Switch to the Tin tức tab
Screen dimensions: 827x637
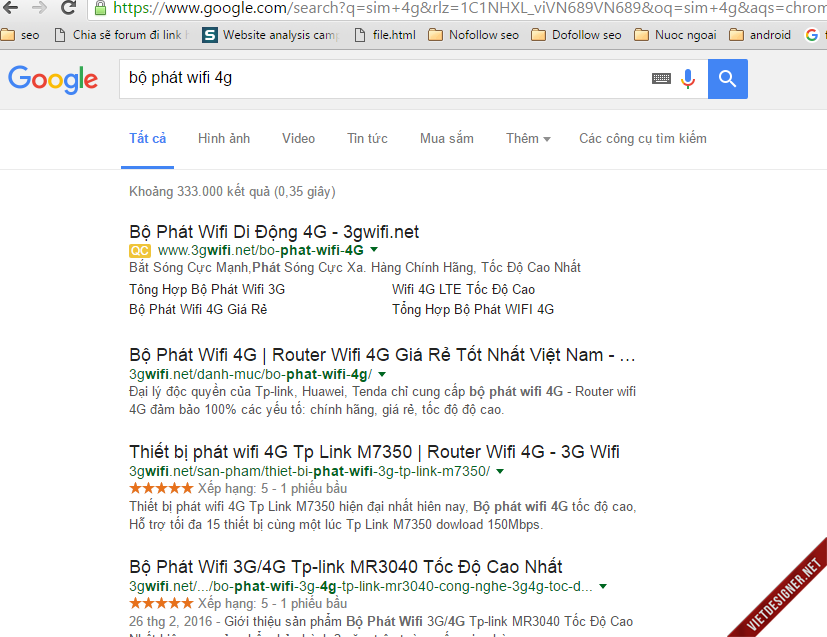368,138
